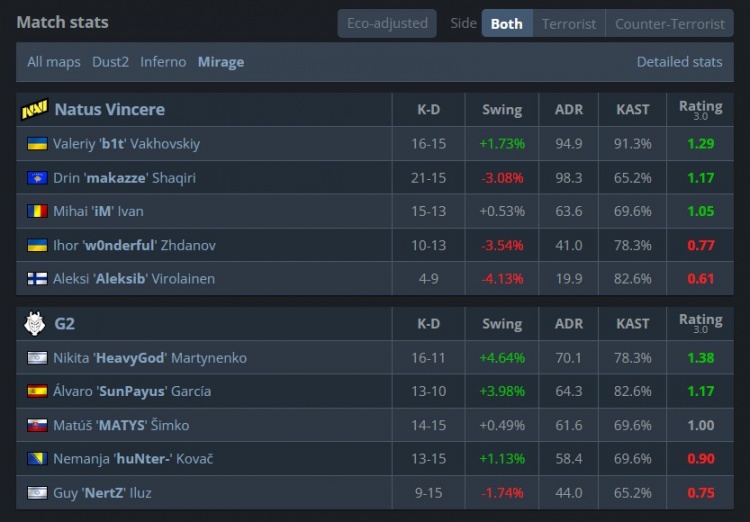Click the Spain flag beside SunPayus
The width and height of the screenshot is (750, 522).
coord(37,391)
